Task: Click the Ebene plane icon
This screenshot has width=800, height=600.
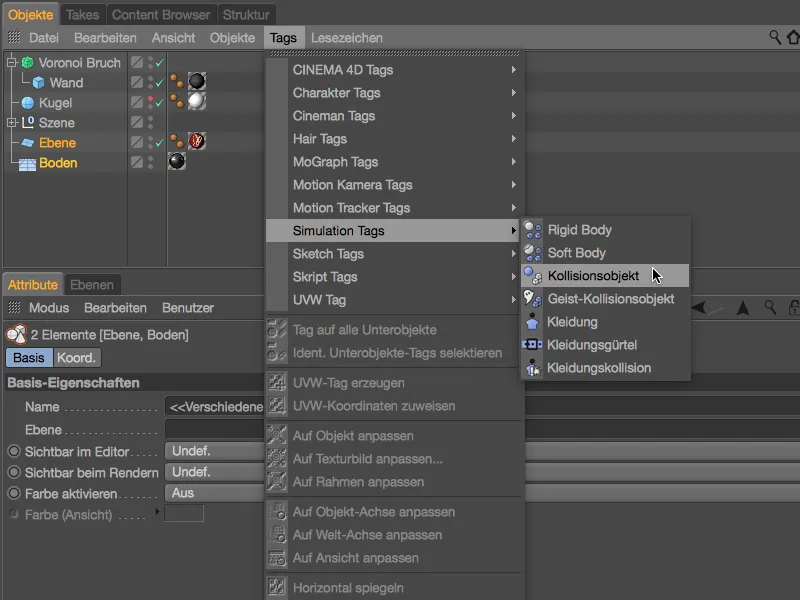Action: click(28, 143)
